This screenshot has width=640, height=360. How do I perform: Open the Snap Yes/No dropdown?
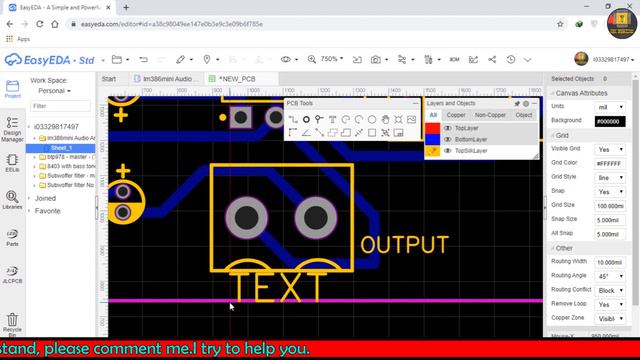(x=610, y=192)
